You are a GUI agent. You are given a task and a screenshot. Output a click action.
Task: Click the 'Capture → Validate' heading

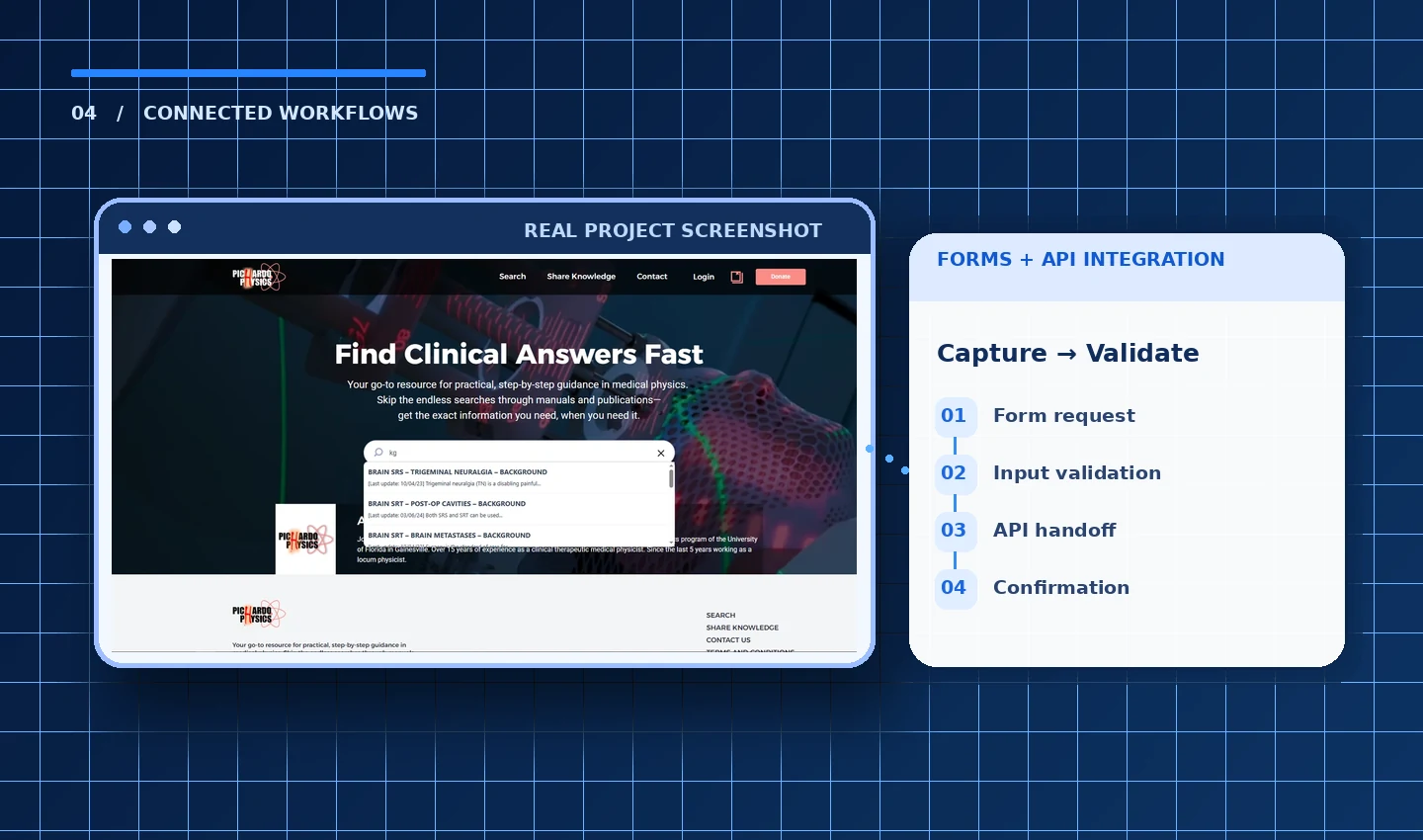tap(1068, 353)
